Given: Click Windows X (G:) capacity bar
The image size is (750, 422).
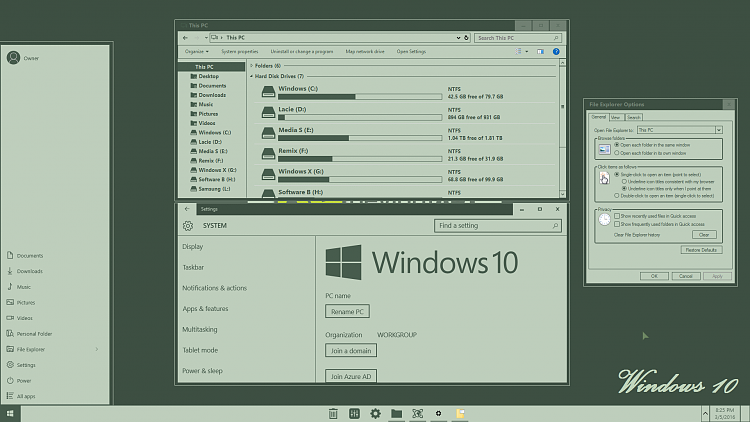Looking at the screenshot, I should [x=360, y=179].
